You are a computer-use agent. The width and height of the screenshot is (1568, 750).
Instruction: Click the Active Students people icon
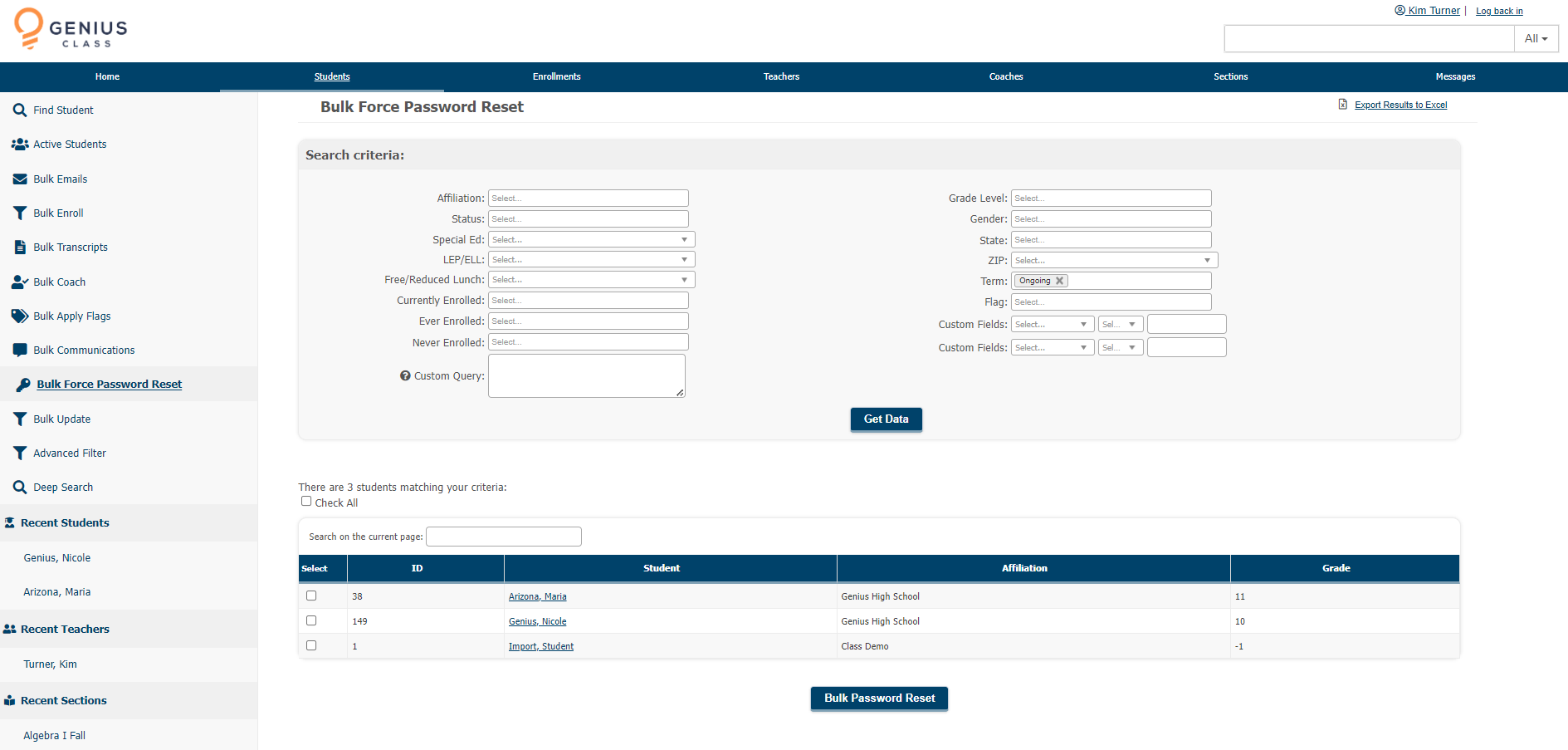pyautogui.click(x=19, y=144)
